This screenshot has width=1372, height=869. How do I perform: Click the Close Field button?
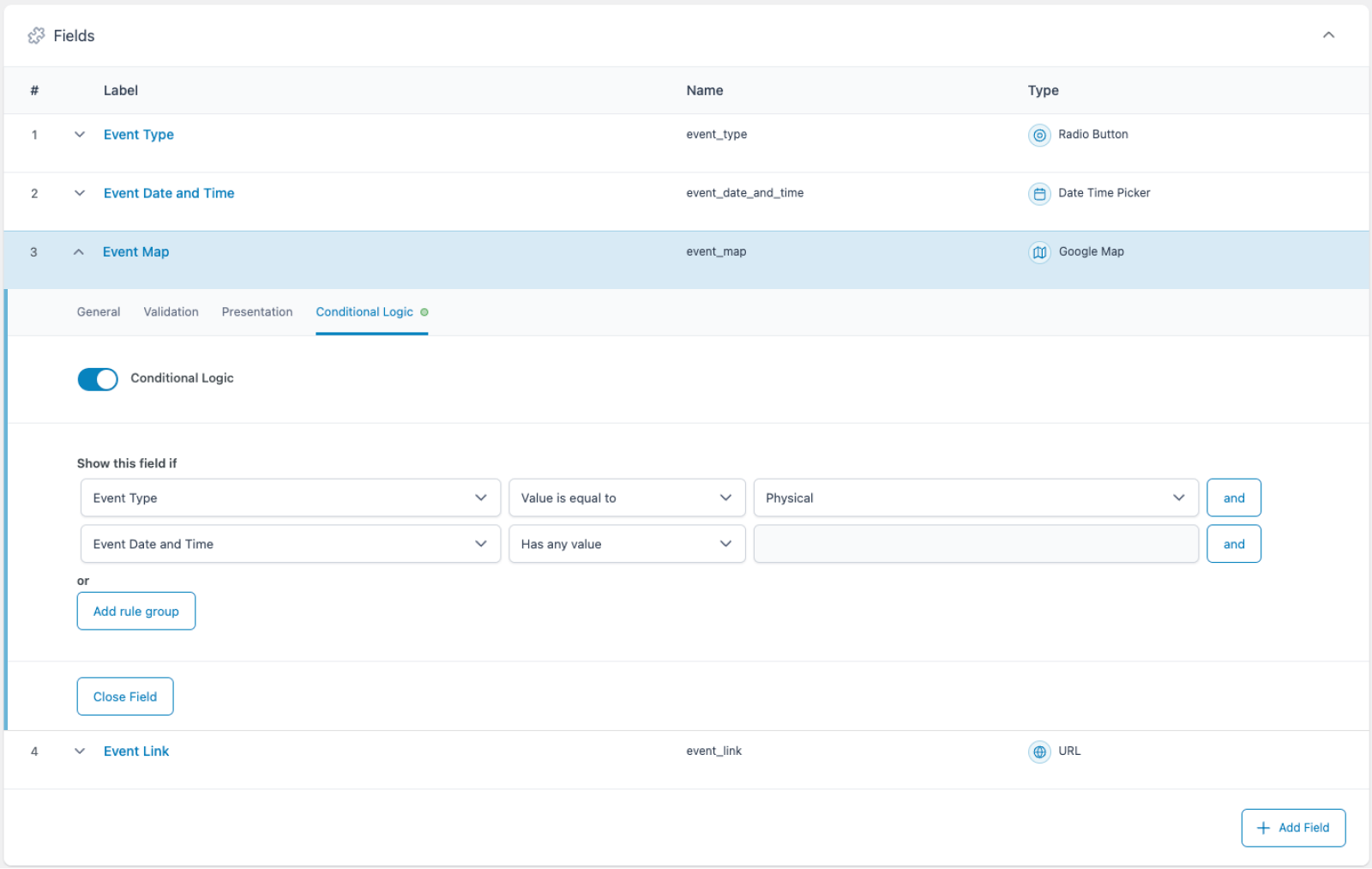[125, 697]
